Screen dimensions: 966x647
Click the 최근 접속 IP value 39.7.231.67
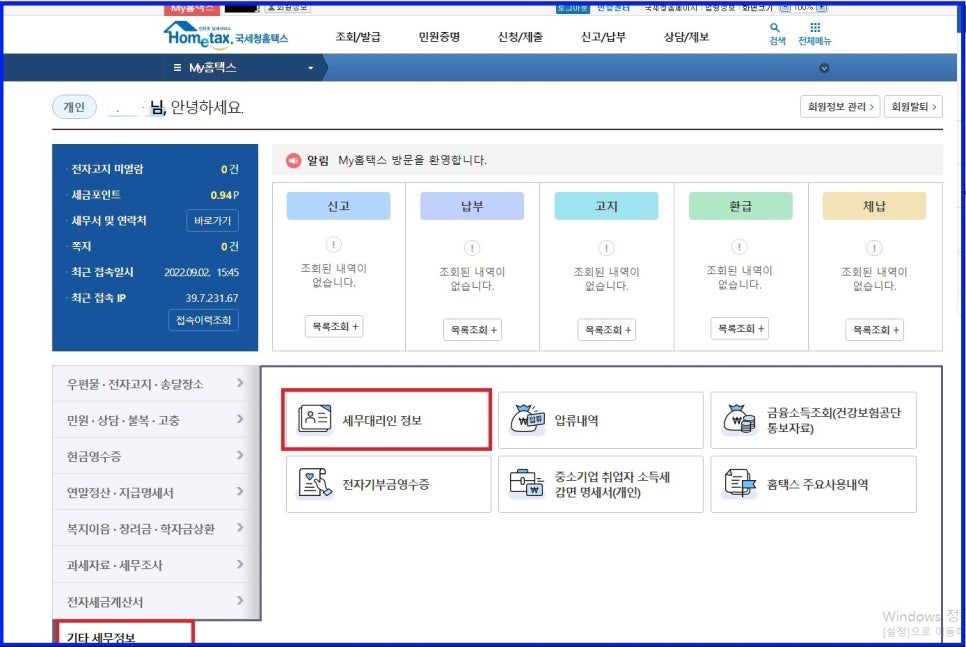(x=212, y=298)
